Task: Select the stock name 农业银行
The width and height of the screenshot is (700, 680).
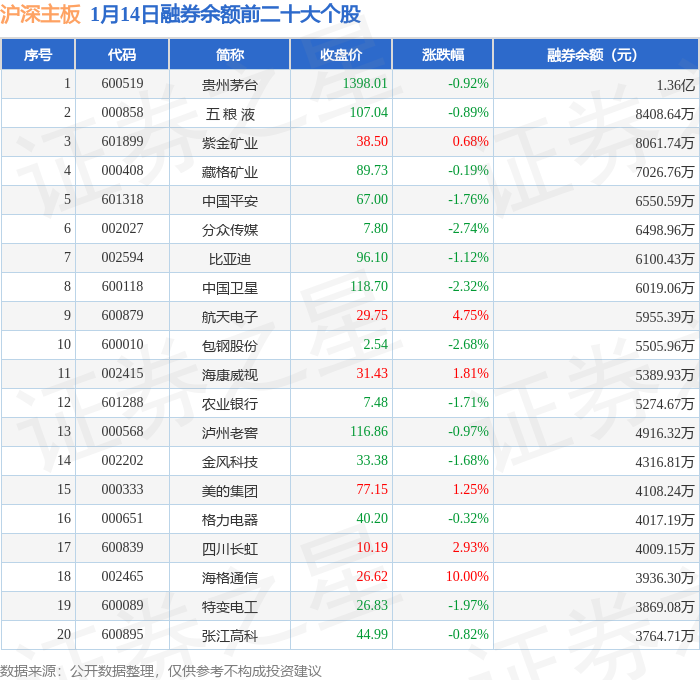Action: [x=229, y=404]
